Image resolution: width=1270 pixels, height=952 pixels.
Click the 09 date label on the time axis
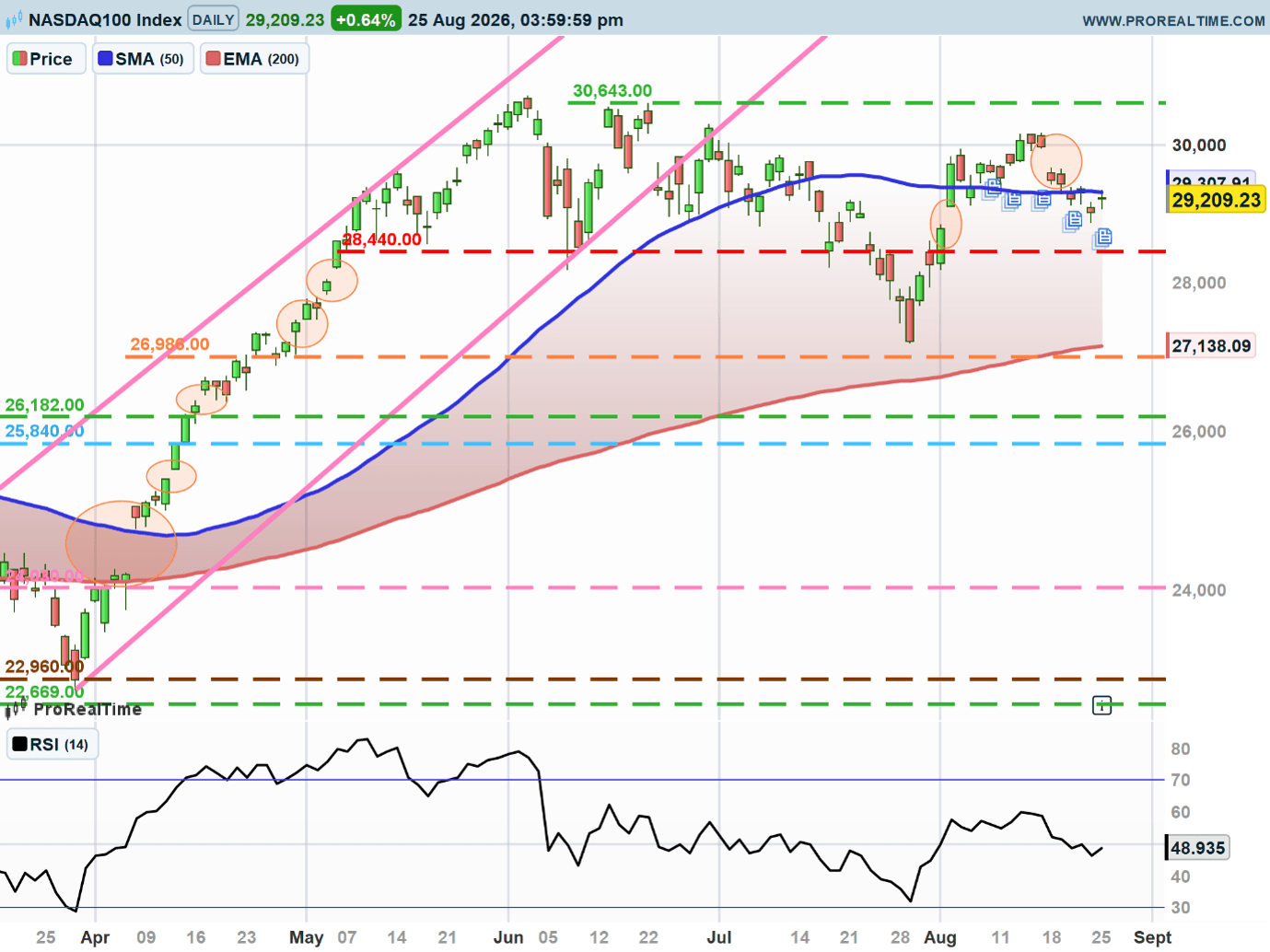click(x=146, y=937)
